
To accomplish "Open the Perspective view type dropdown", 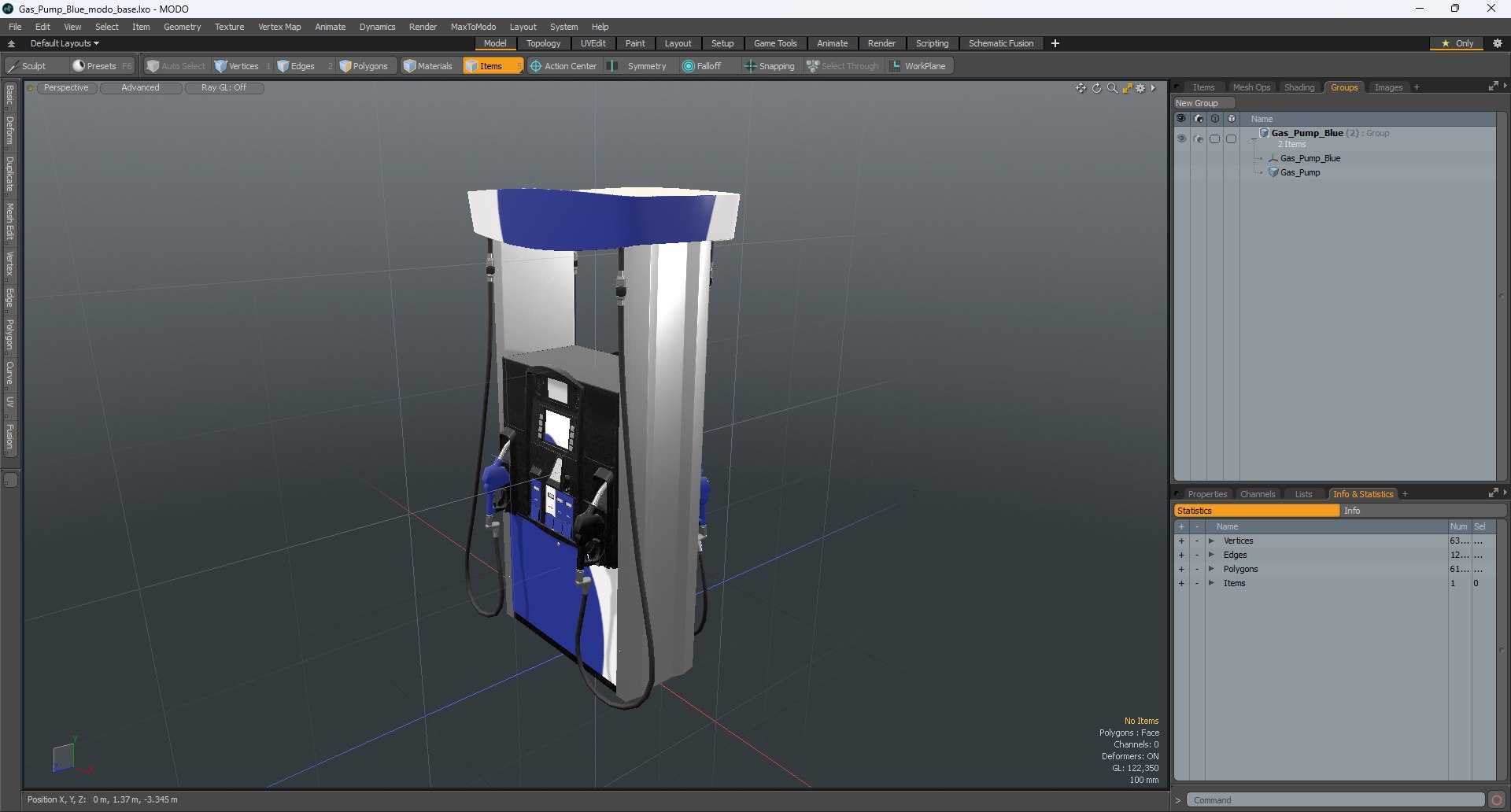I will click(x=66, y=88).
